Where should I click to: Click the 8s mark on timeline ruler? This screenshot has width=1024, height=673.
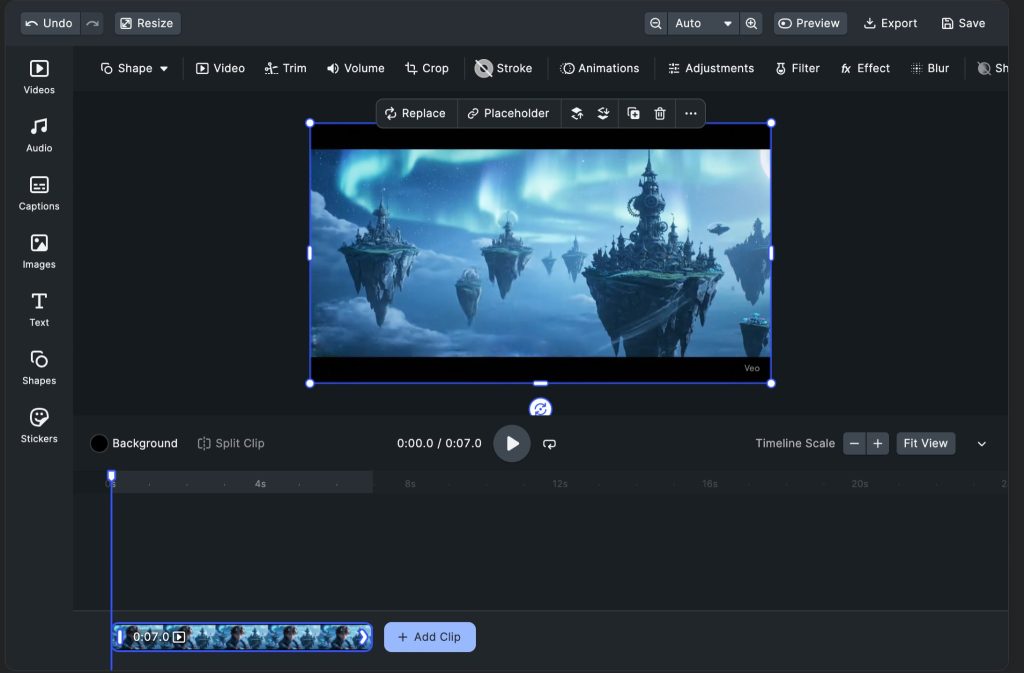click(x=409, y=484)
